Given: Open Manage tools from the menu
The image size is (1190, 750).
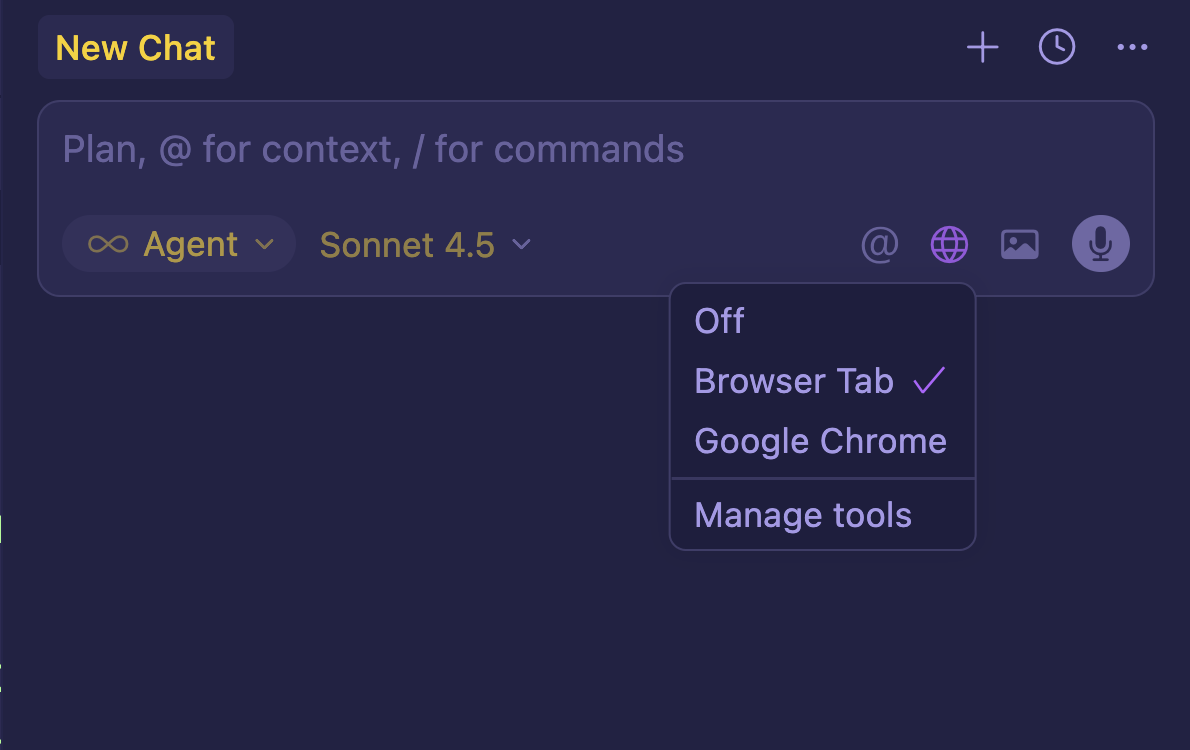Looking at the screenshot, I should pos(803,514).
